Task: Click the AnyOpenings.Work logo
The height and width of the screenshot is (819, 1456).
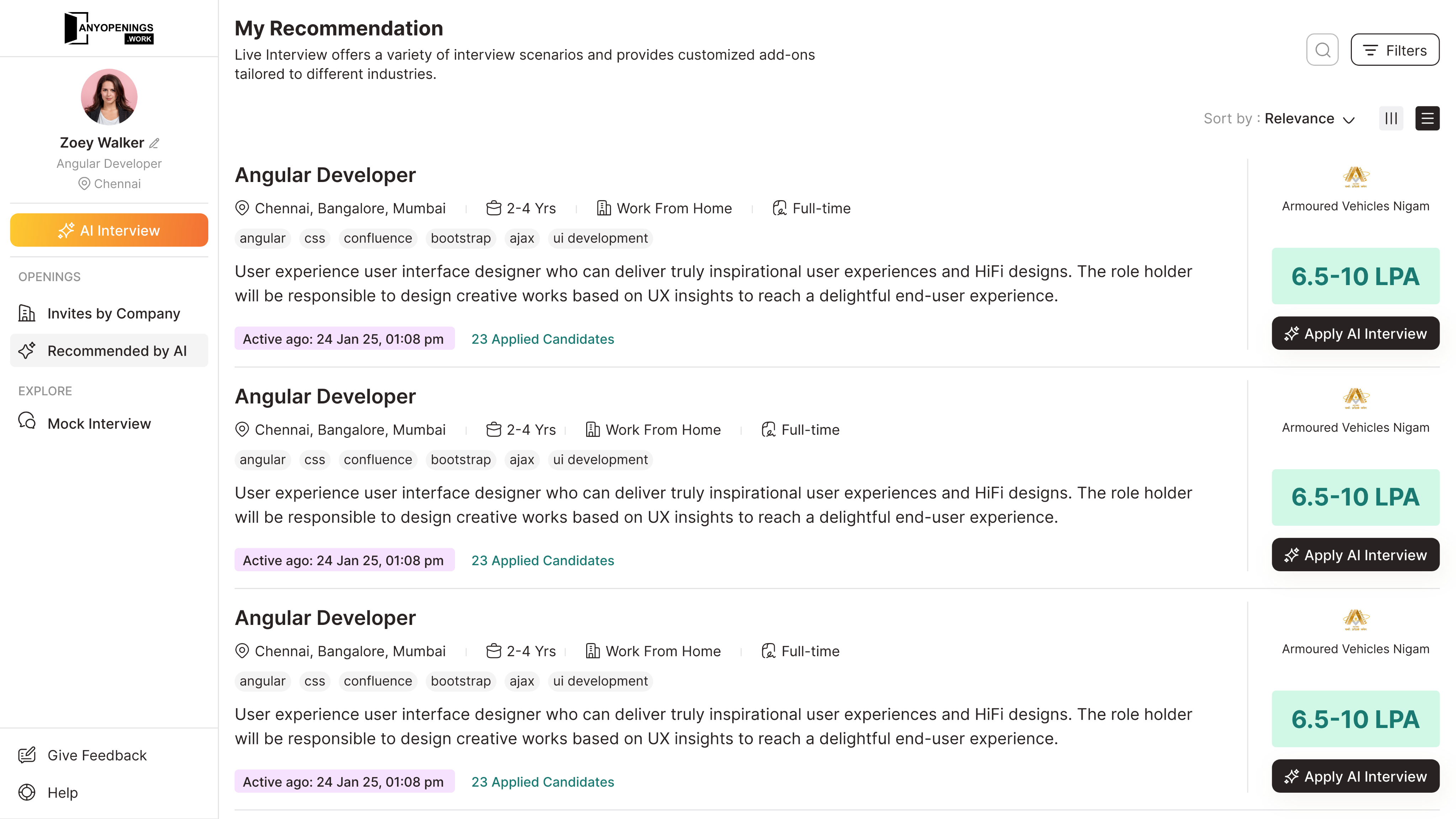Action: 108,28
